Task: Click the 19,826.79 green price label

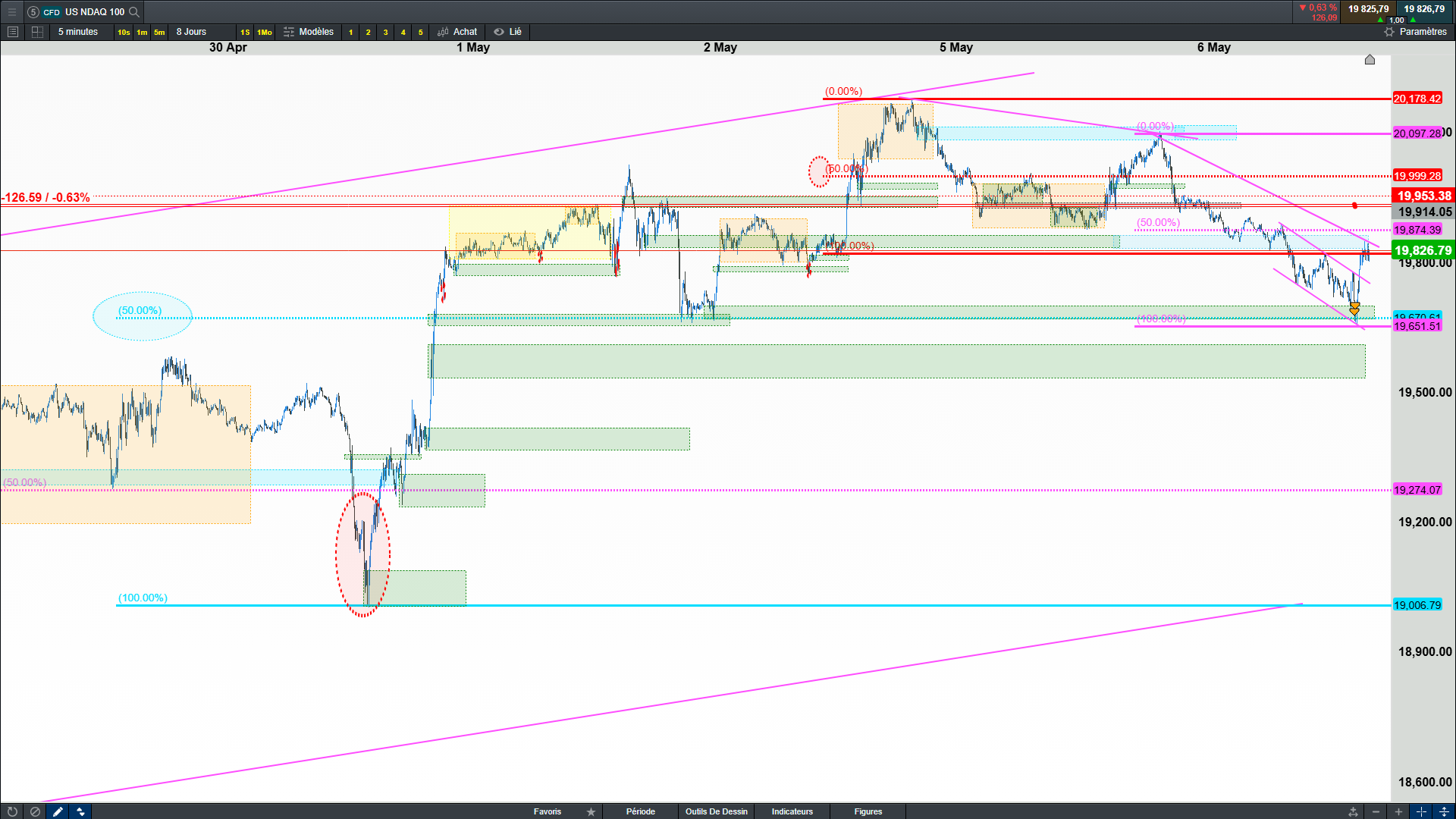Action: coord(1423,250)
